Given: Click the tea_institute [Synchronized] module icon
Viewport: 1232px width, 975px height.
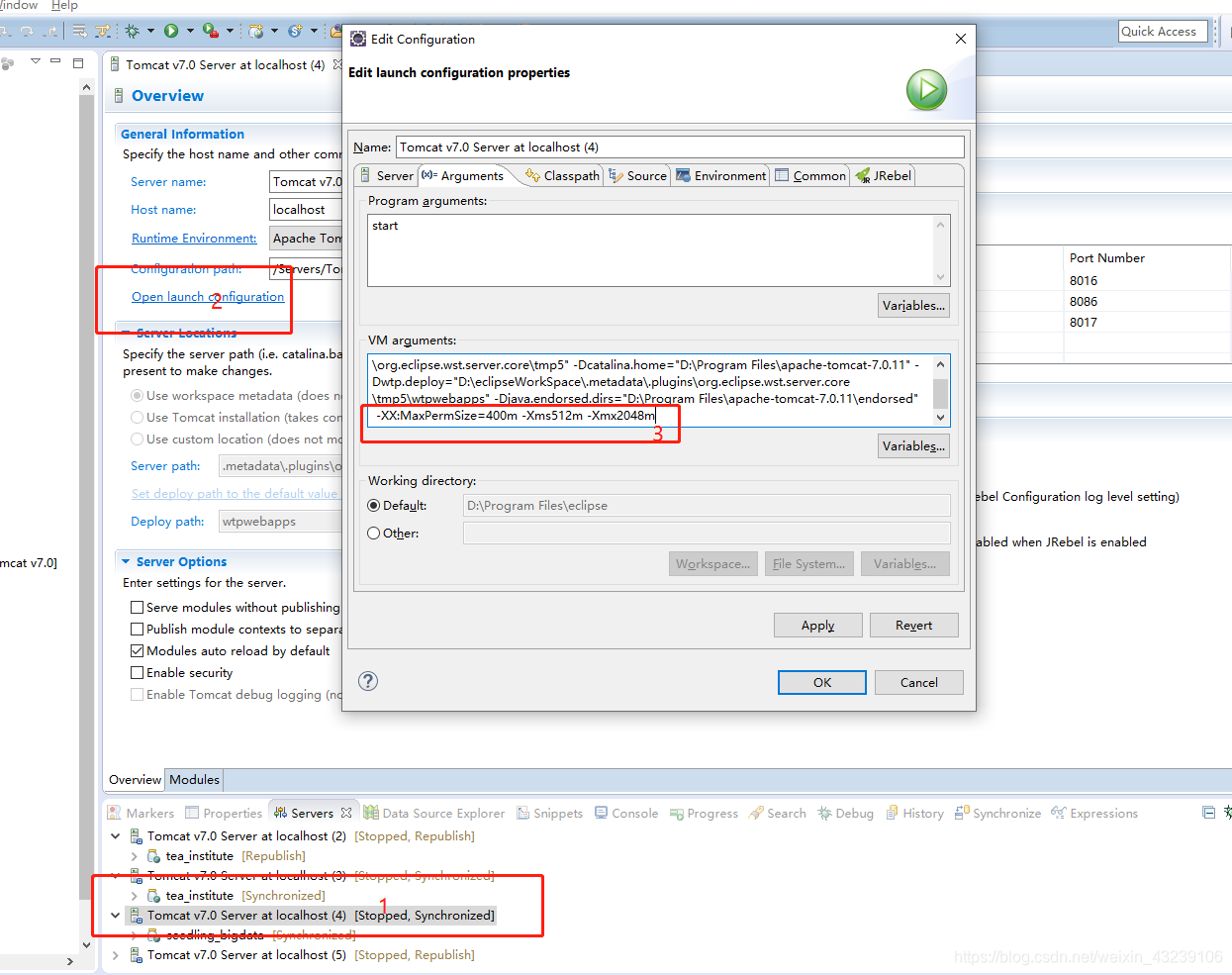Looking at the screenshot, I should point(153,896).
